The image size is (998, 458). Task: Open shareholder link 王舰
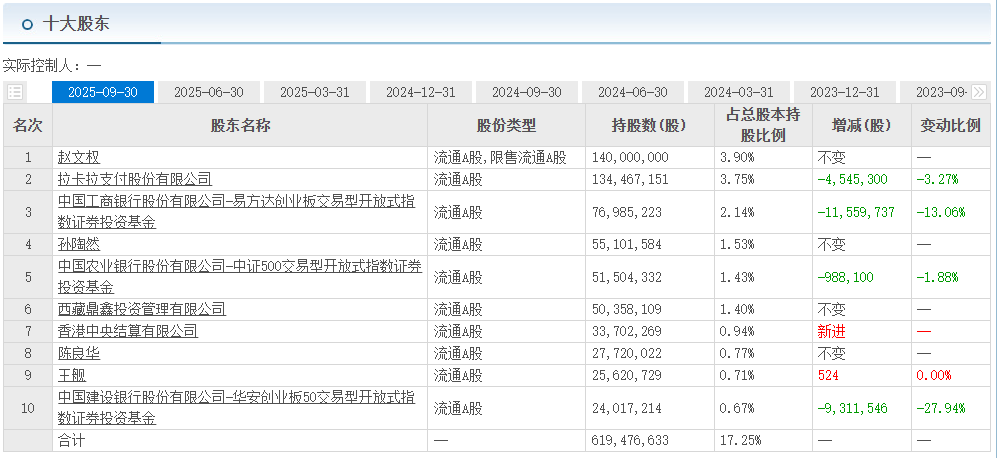coord(72,375)
